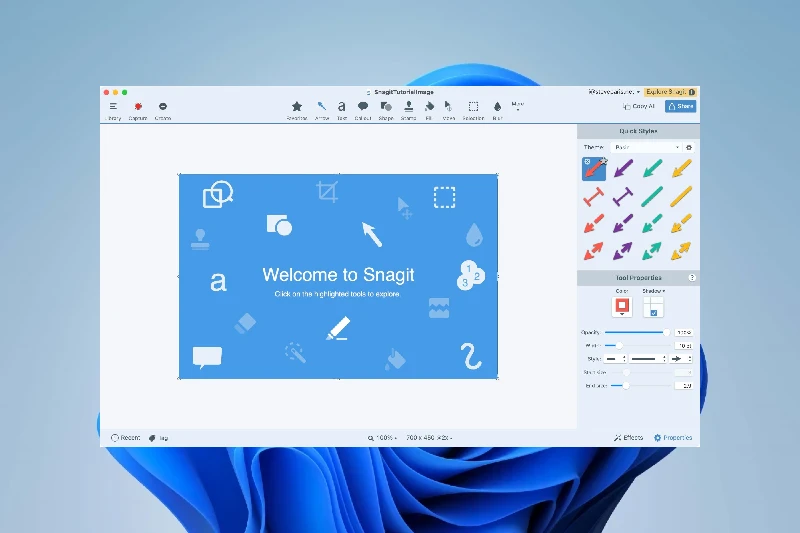Click the blue Share button
This screenshot has height=533, width=800.
681,106
